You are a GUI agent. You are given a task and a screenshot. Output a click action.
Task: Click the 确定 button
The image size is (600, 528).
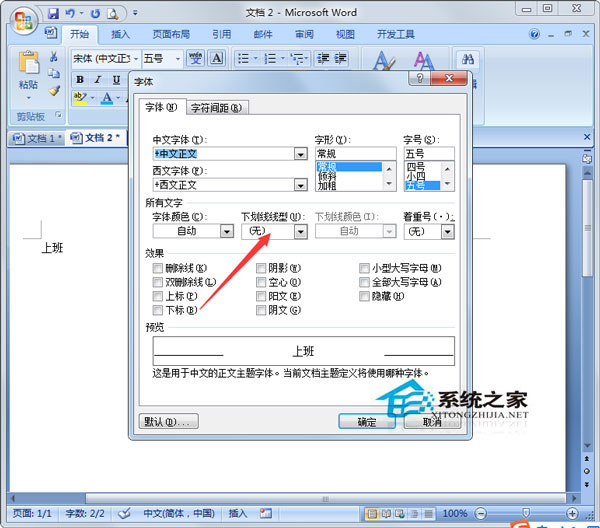(366, 422)
